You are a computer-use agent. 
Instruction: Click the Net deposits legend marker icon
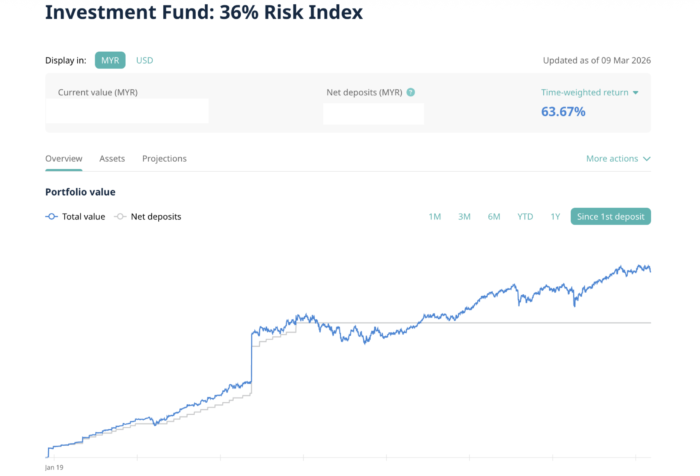pyautogui.click(x=121, y=216)
